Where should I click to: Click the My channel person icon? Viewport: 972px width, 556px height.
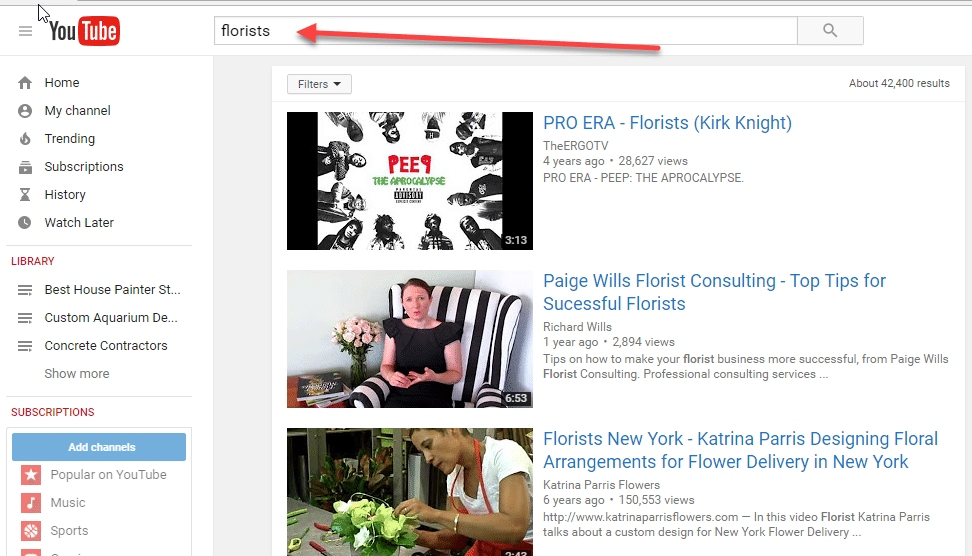click(25, 111)
